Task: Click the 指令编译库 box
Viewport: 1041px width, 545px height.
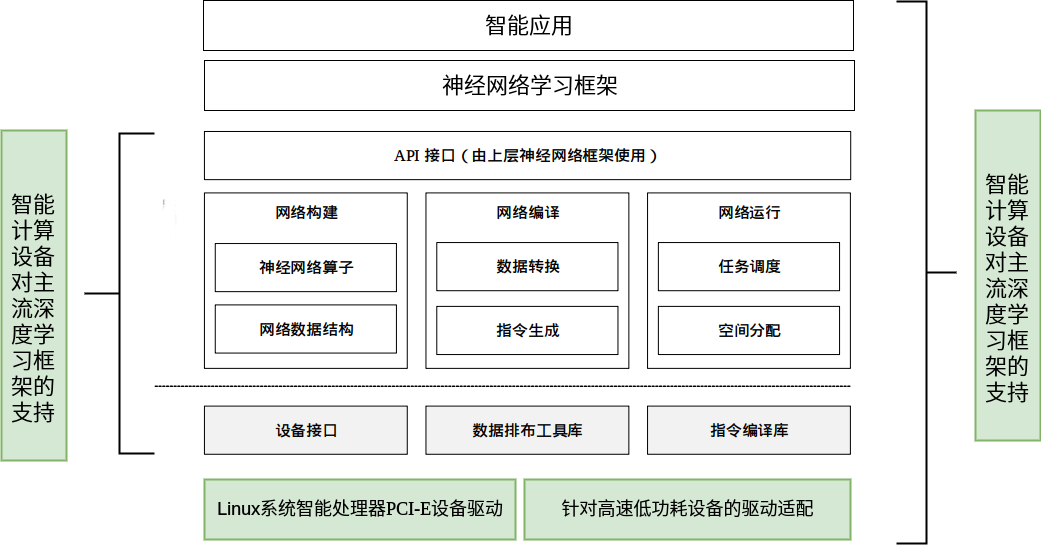Action: tap(749, 430)
